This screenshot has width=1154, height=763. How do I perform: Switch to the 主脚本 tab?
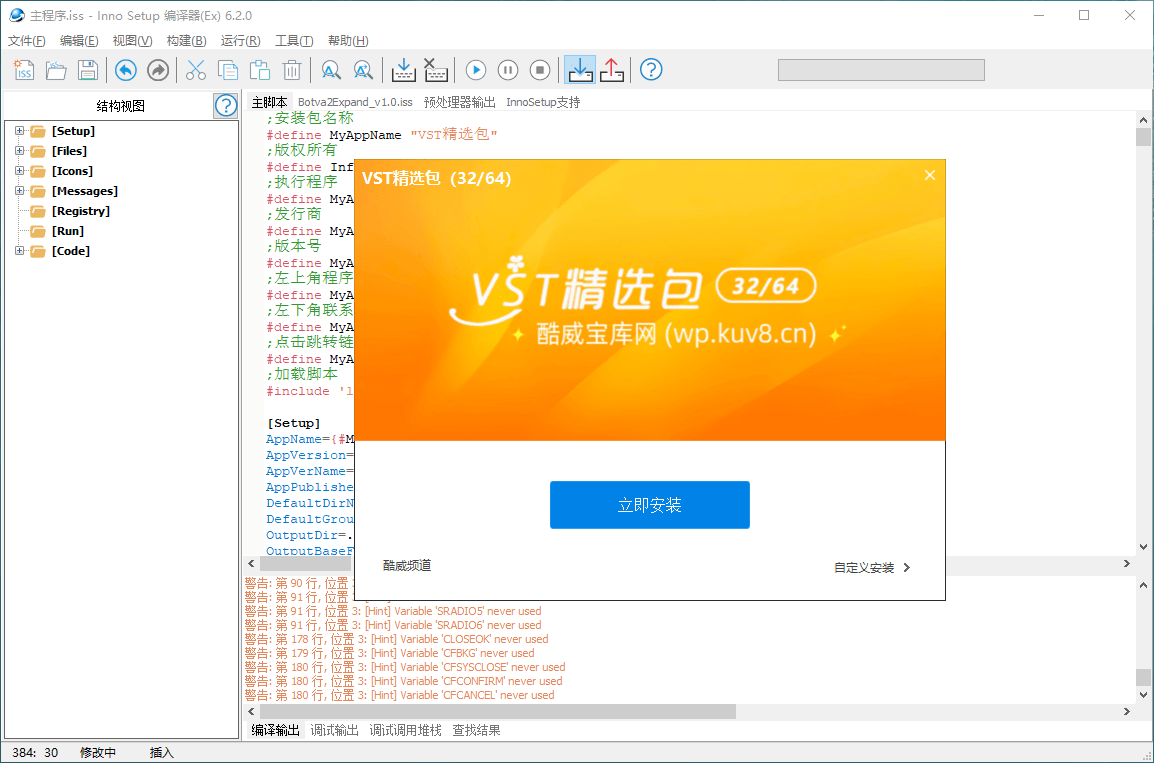[269, 102]
